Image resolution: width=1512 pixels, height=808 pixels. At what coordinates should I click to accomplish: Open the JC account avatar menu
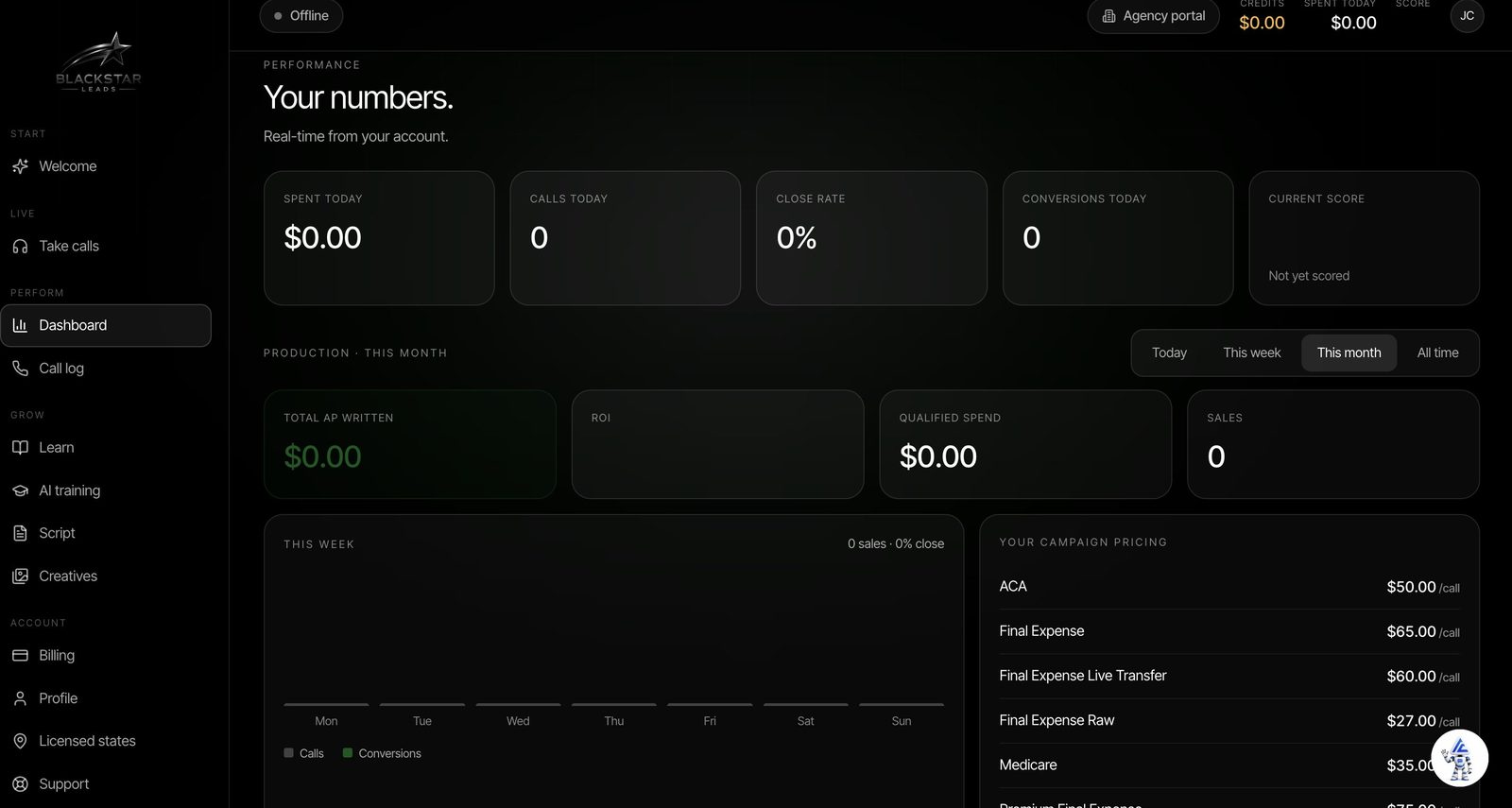(x=1467, y=16)
